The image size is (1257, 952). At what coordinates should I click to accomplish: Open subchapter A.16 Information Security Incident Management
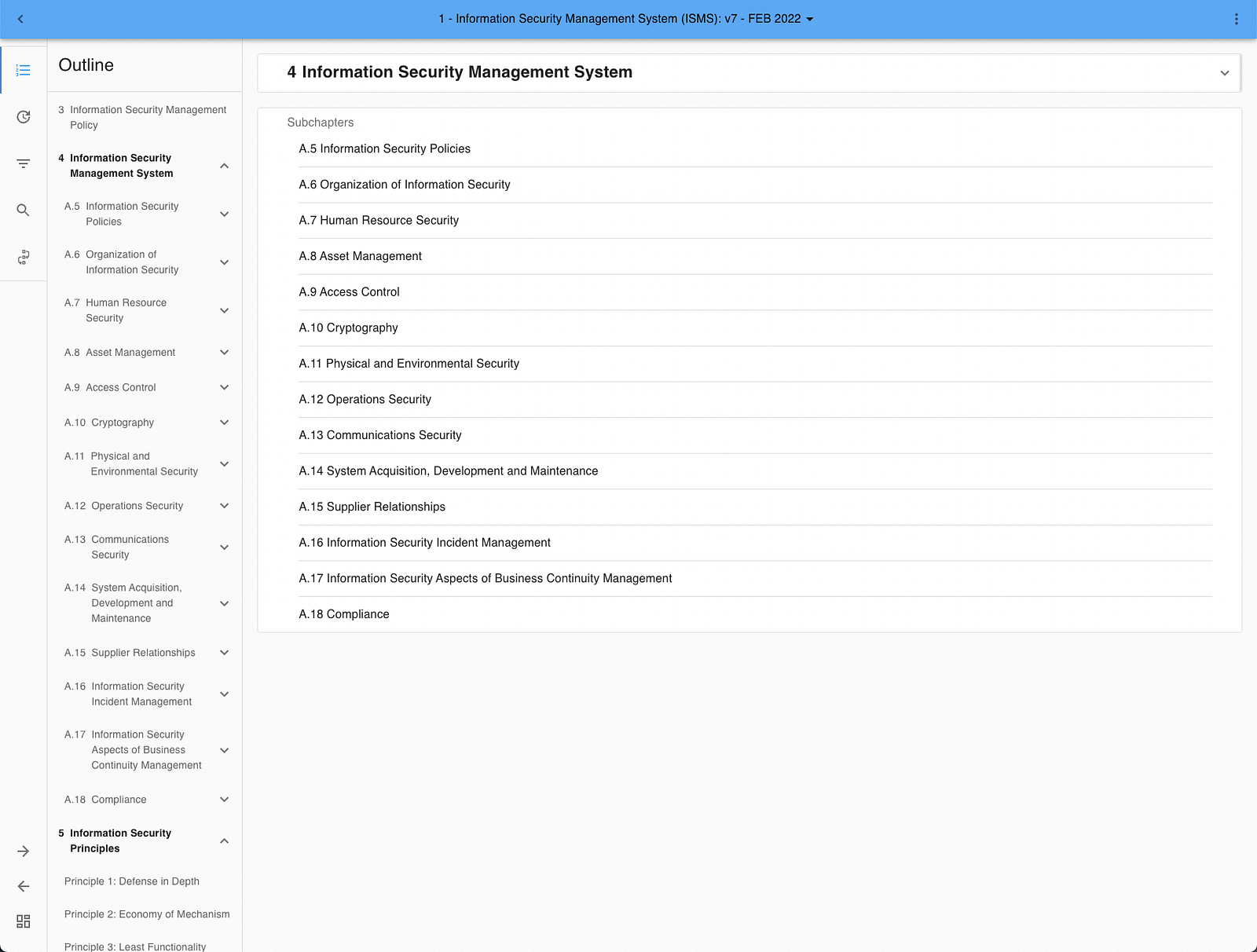(424, 543)
